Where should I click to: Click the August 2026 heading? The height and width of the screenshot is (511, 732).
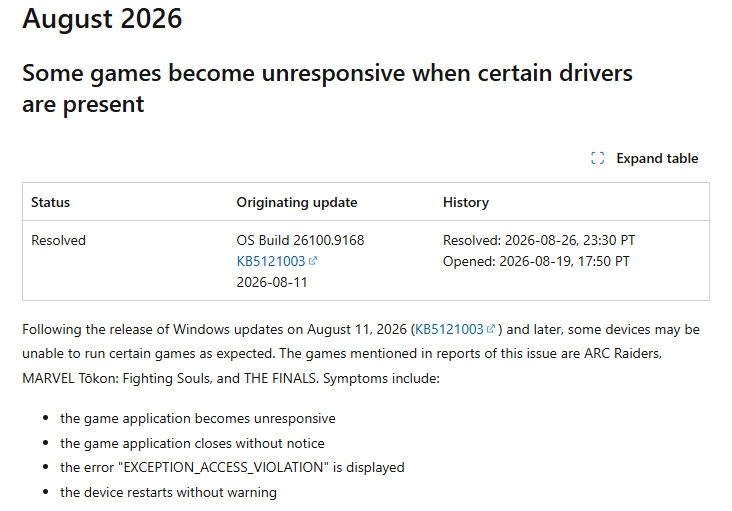click(102, 19)
